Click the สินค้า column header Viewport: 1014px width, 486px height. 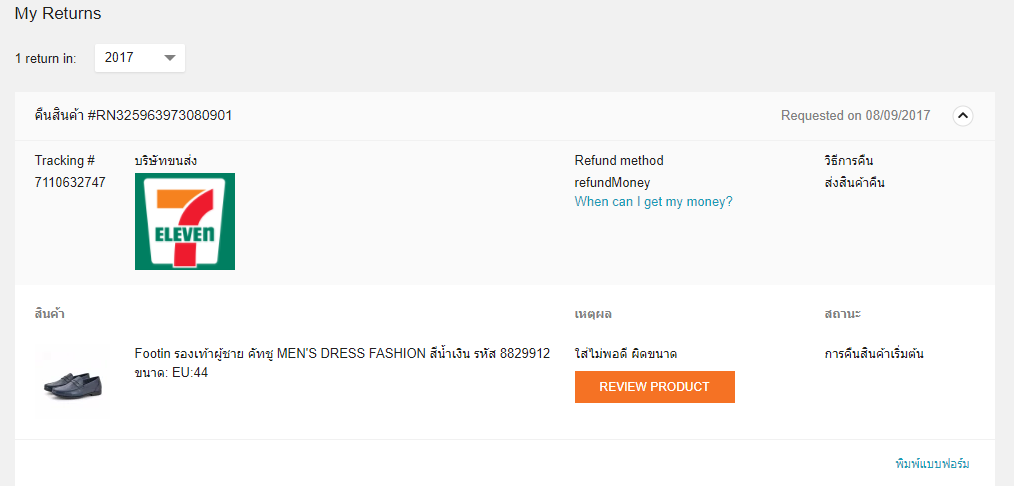(50, 314)
